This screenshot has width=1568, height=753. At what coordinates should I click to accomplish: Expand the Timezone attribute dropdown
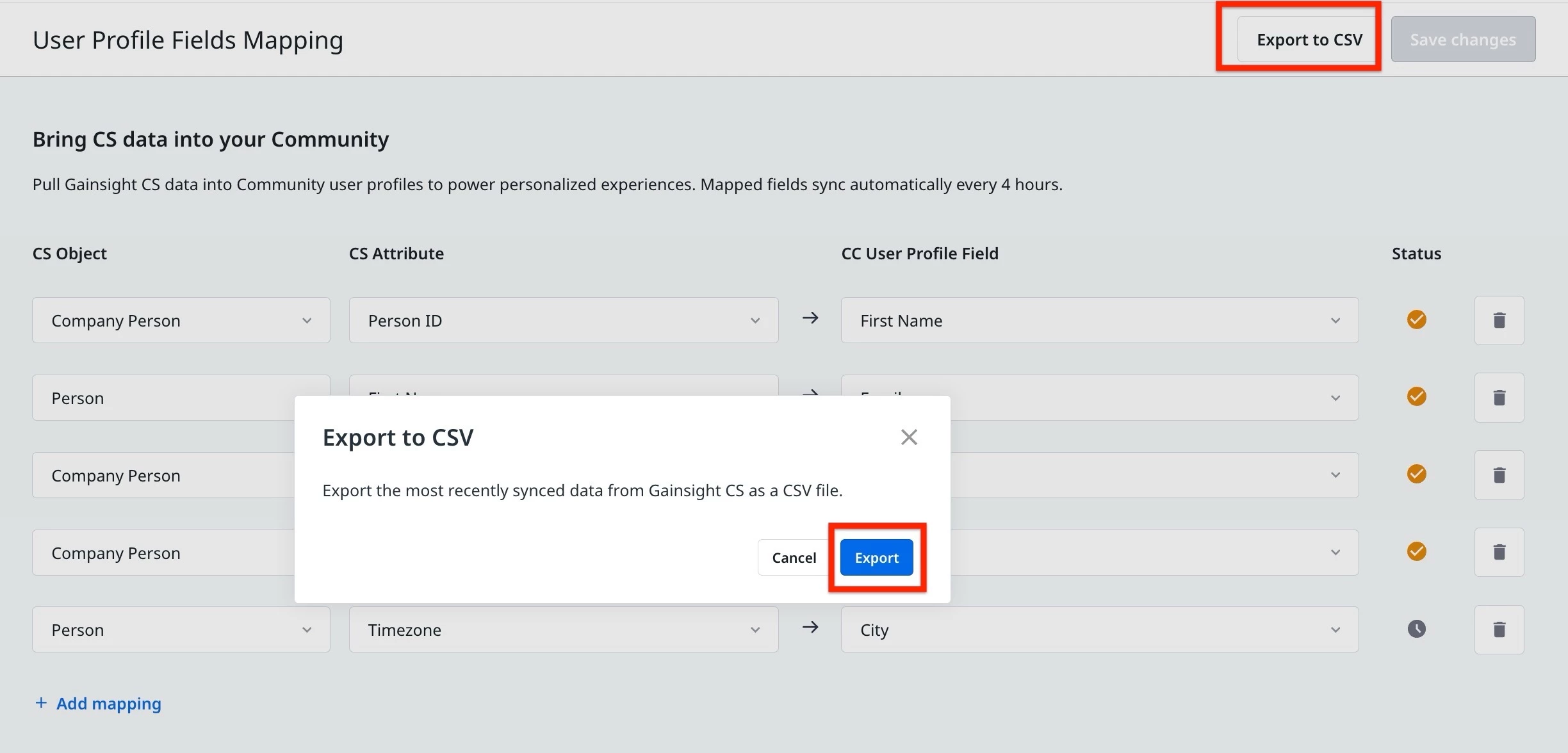coord(563,629)
